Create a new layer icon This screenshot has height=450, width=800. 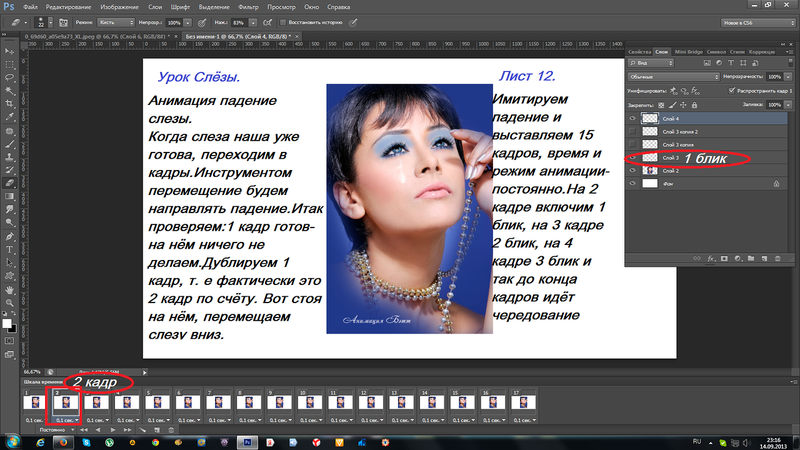coord(764,259)
